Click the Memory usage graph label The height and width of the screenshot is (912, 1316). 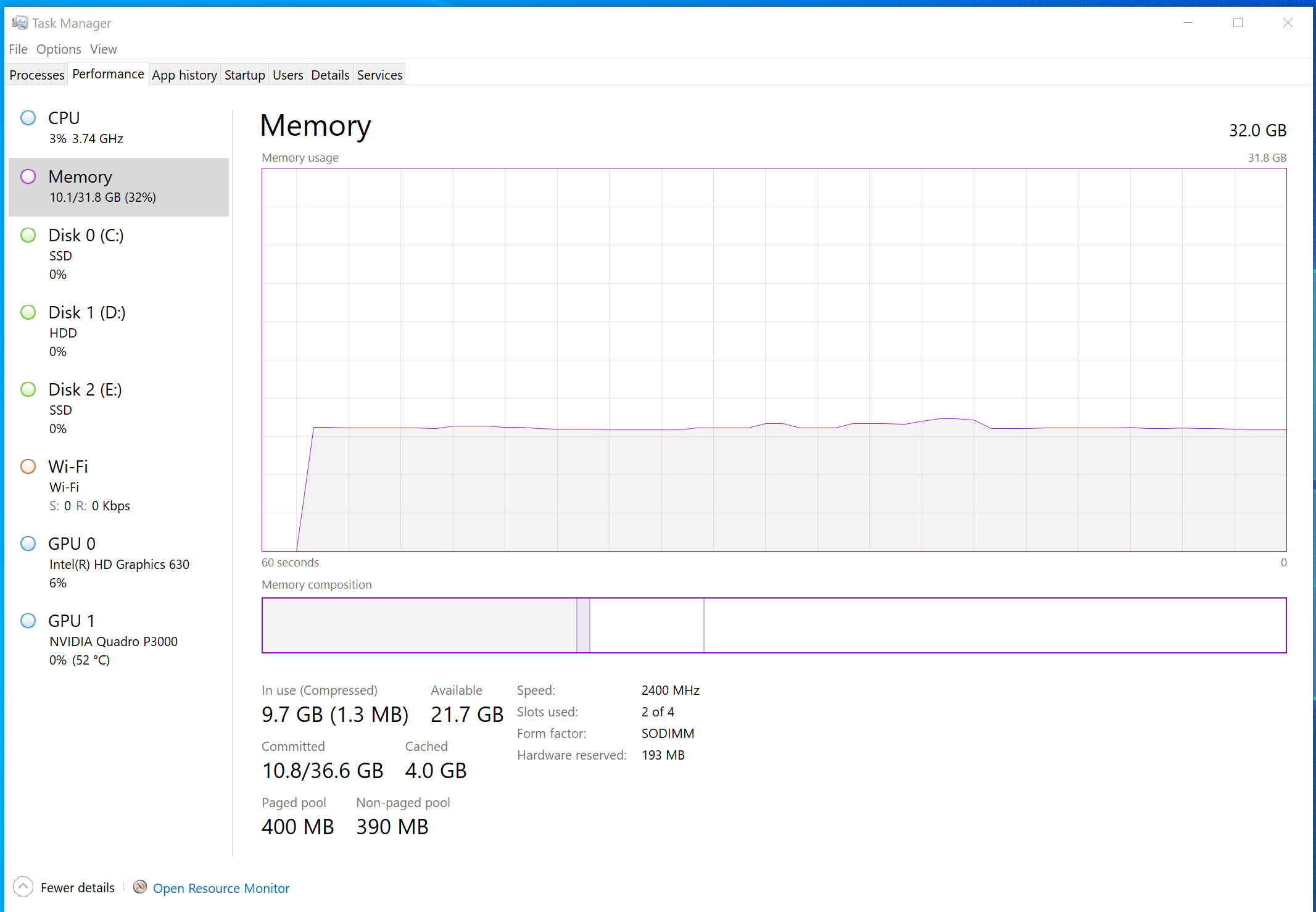[x=300, y=158]
